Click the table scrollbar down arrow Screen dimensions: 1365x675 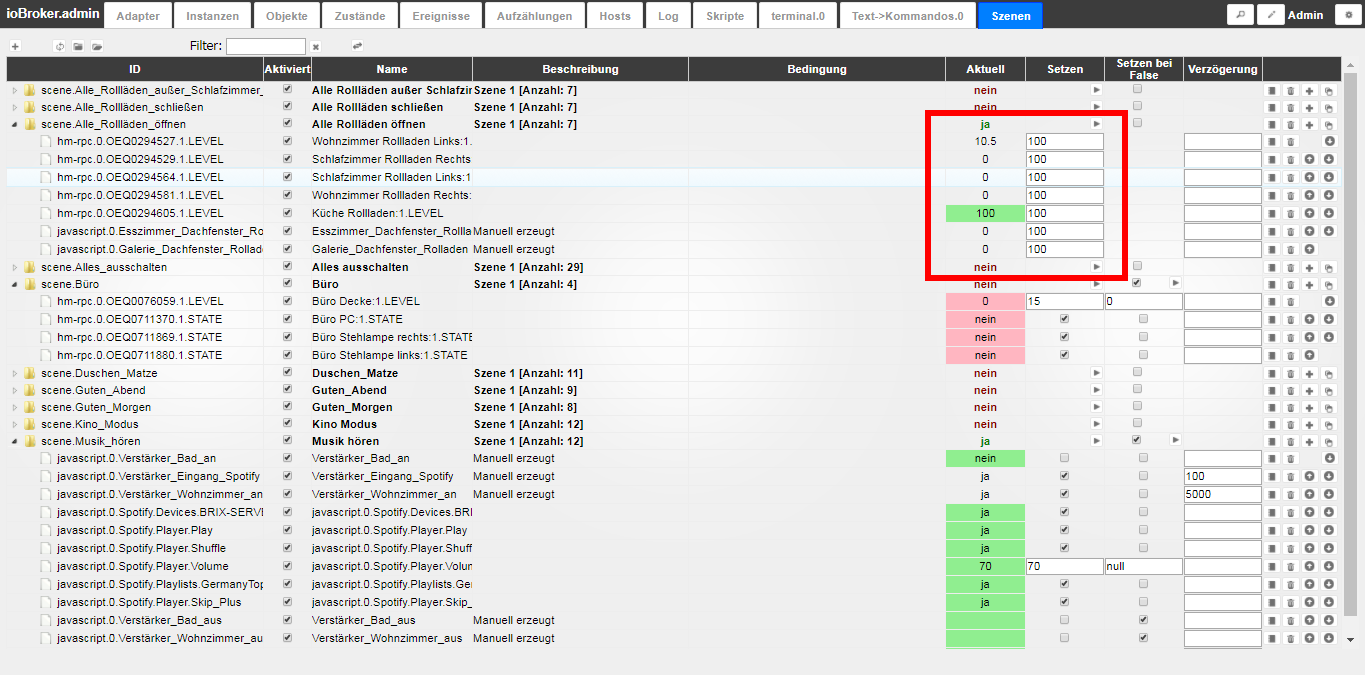tap(1350, 639)
